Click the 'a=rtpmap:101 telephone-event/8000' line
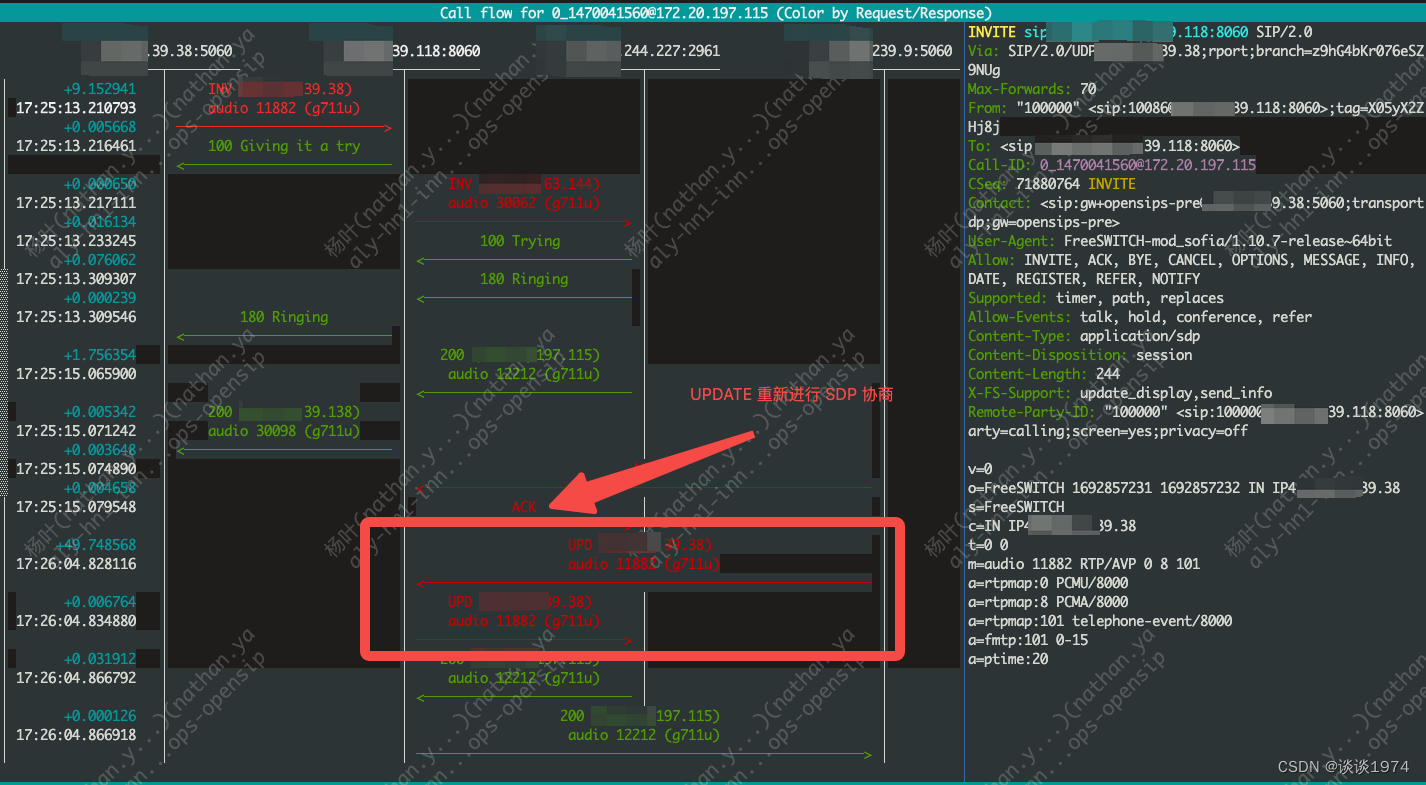The image size is (1426, 785). pyautogui.click(x=1100, y=621)
